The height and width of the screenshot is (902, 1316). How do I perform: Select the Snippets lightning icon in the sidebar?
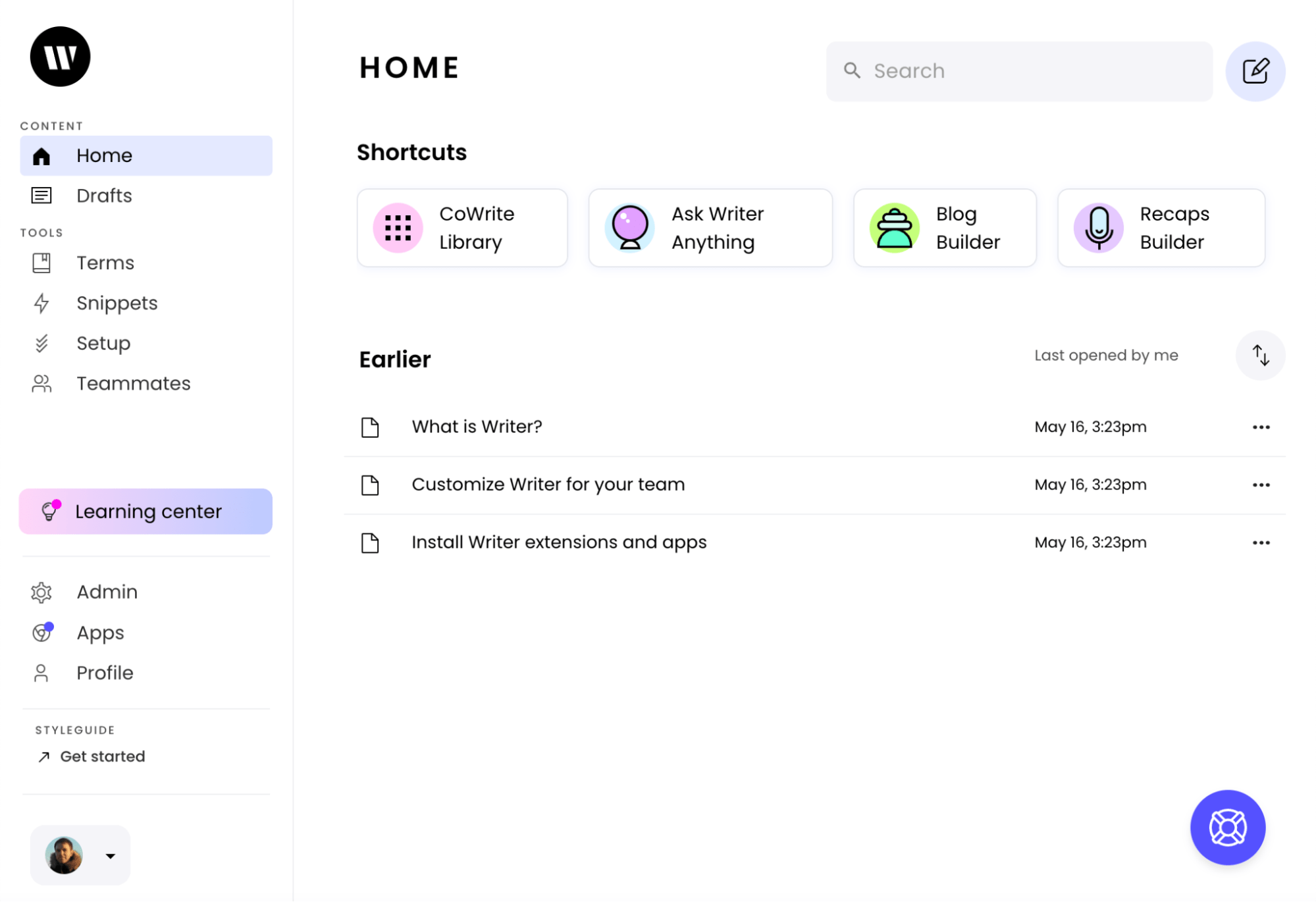click(41, 303)
